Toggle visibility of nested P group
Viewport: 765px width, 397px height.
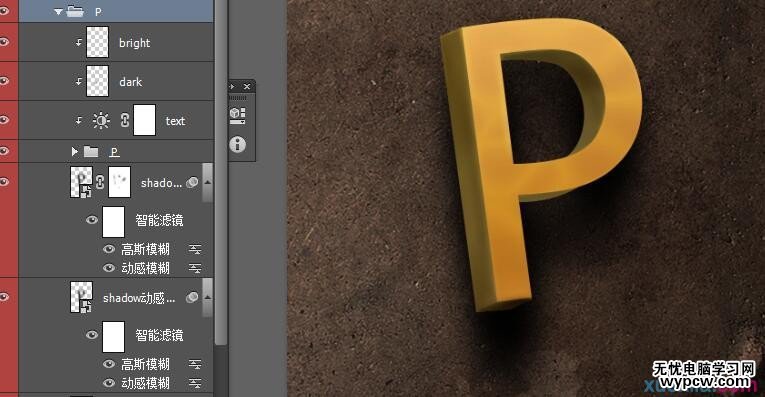click(5, 151)
